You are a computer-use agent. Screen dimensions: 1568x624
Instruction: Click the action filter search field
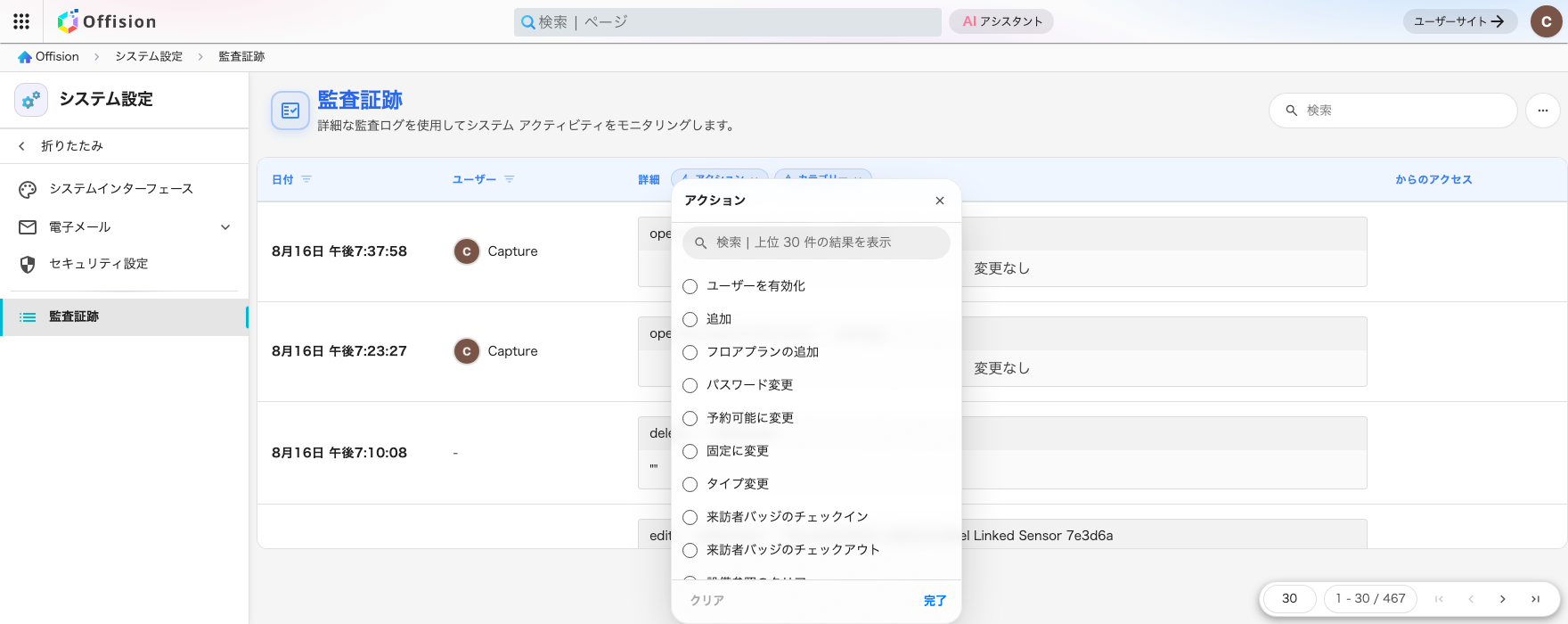[x=816, y=242]
